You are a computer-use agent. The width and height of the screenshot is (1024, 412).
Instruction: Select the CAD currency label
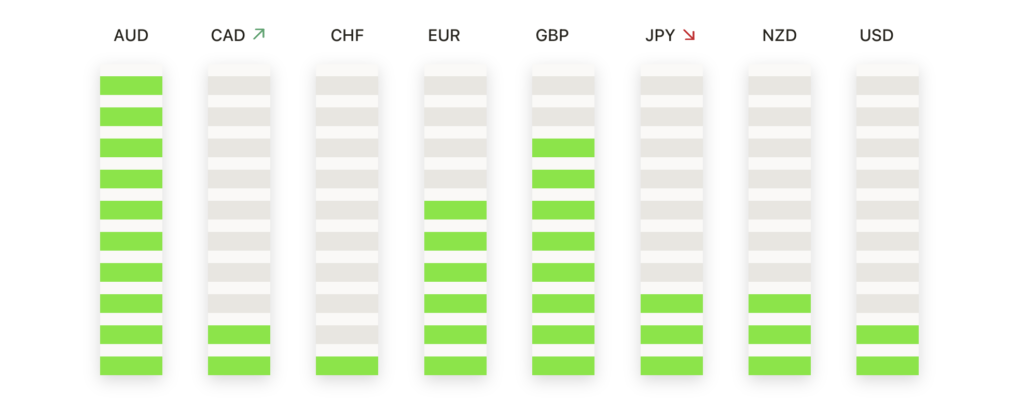click(228, 35)
